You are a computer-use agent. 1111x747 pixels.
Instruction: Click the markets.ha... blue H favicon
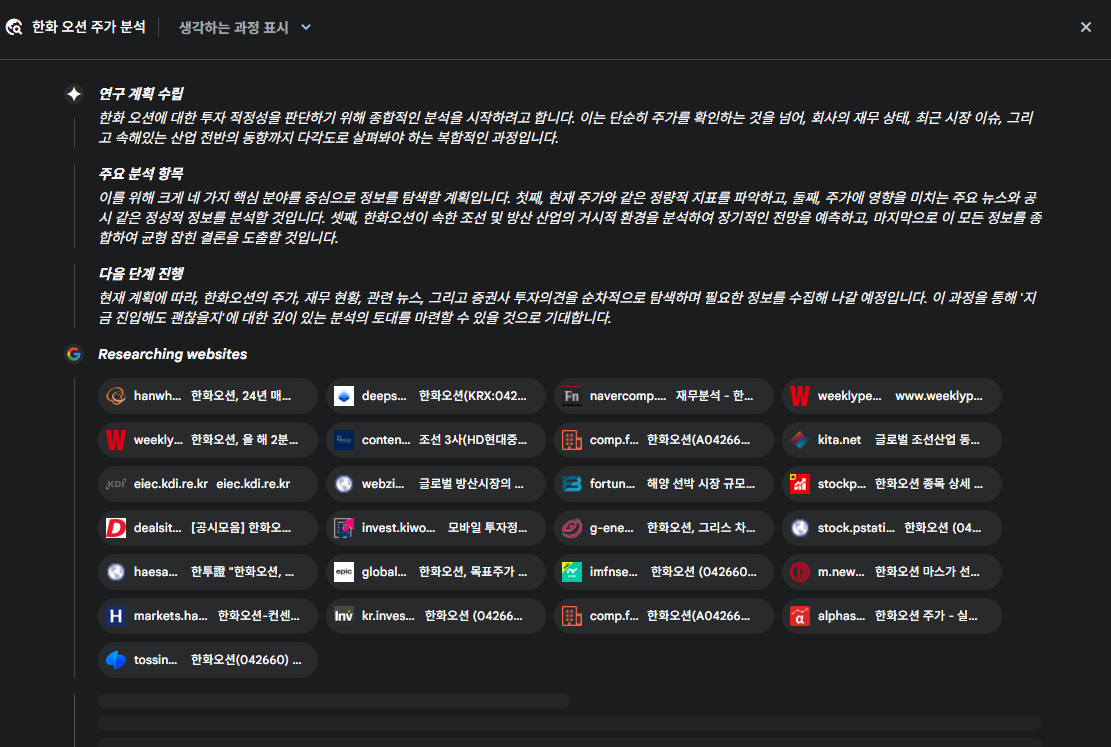115,615
